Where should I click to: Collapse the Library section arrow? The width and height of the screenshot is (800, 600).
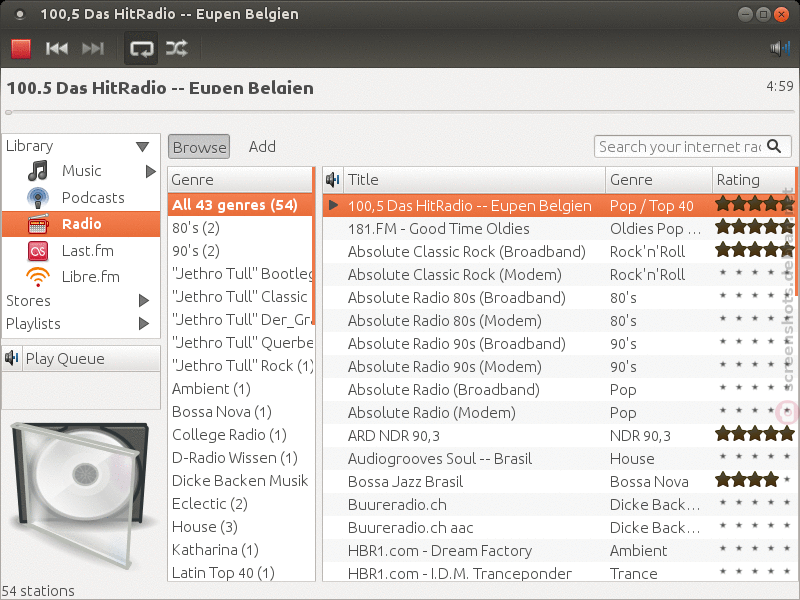[142, 147]
